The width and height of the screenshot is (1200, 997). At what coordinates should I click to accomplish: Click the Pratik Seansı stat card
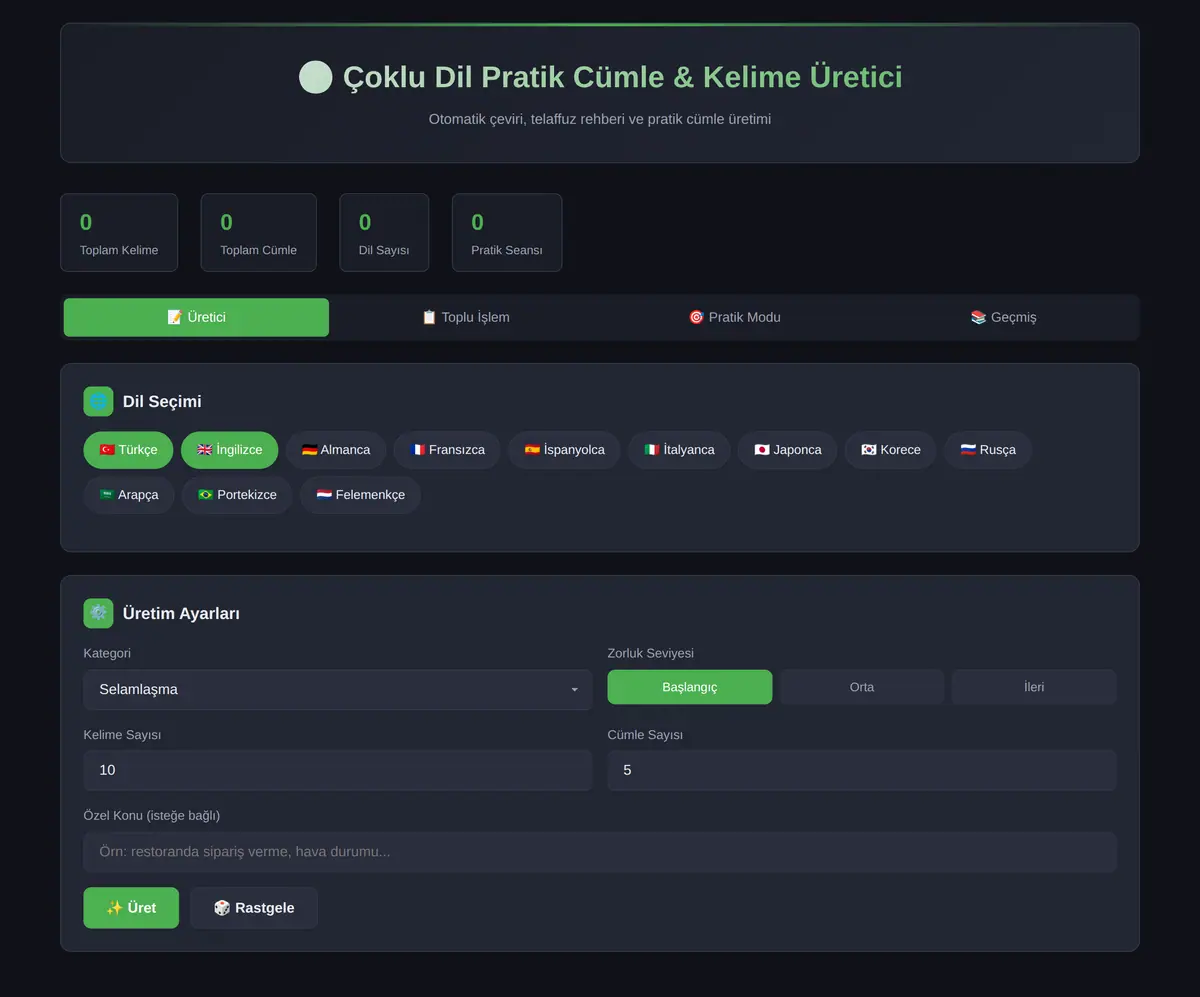[507, 233]
